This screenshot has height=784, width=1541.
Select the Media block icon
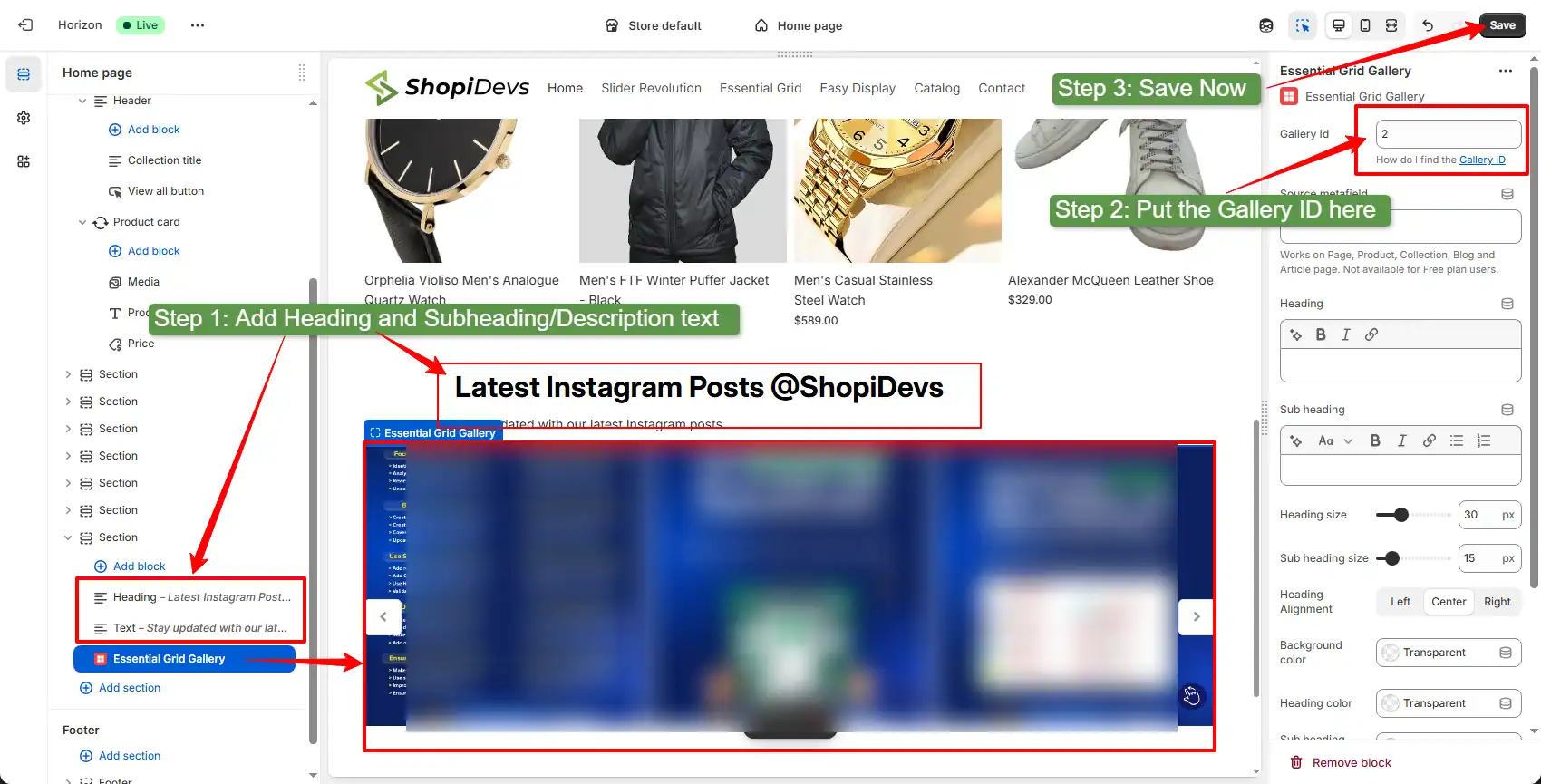click(x=115, y=282)
